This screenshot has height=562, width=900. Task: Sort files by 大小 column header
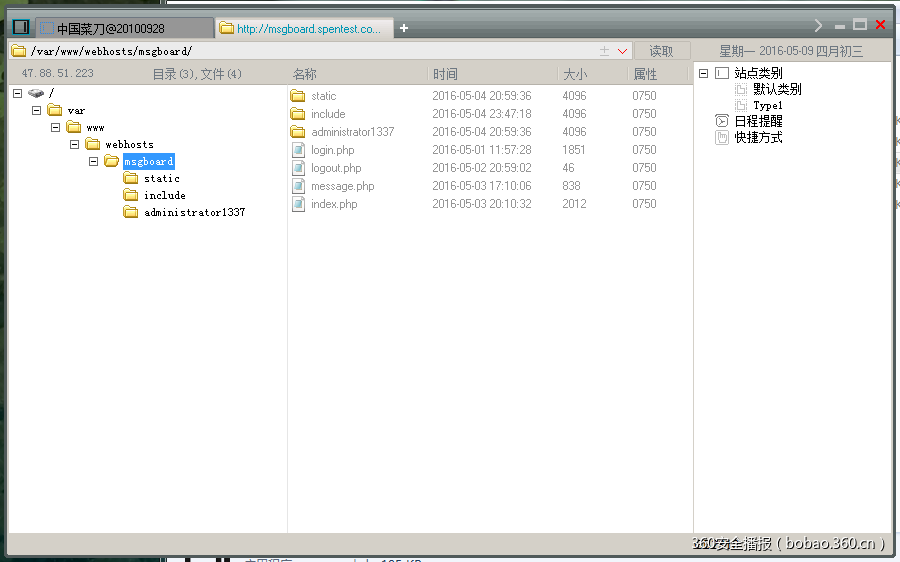(x=575, y=74)
